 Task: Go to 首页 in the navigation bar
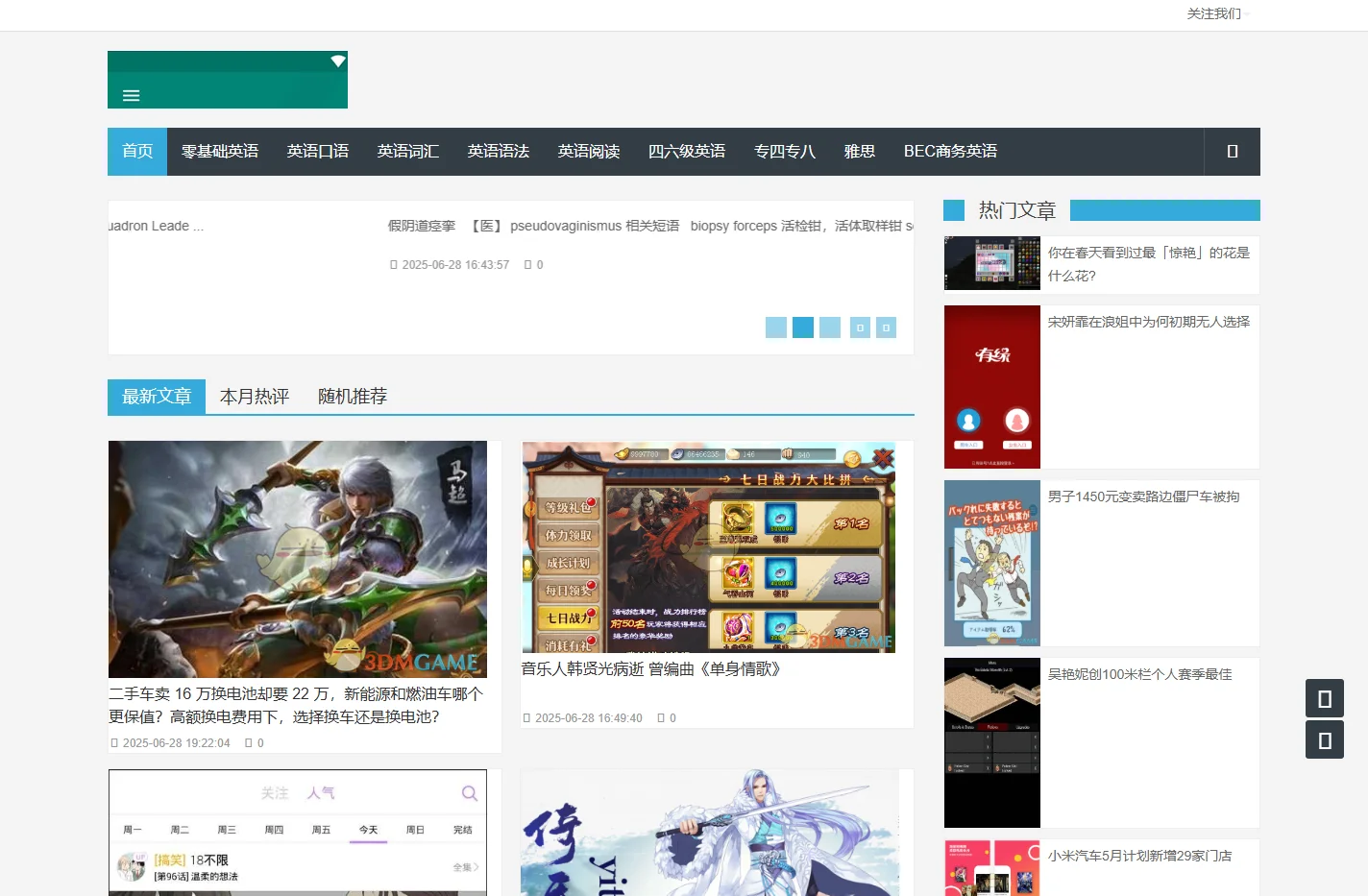pyautogui.click(x=137, y=152)
